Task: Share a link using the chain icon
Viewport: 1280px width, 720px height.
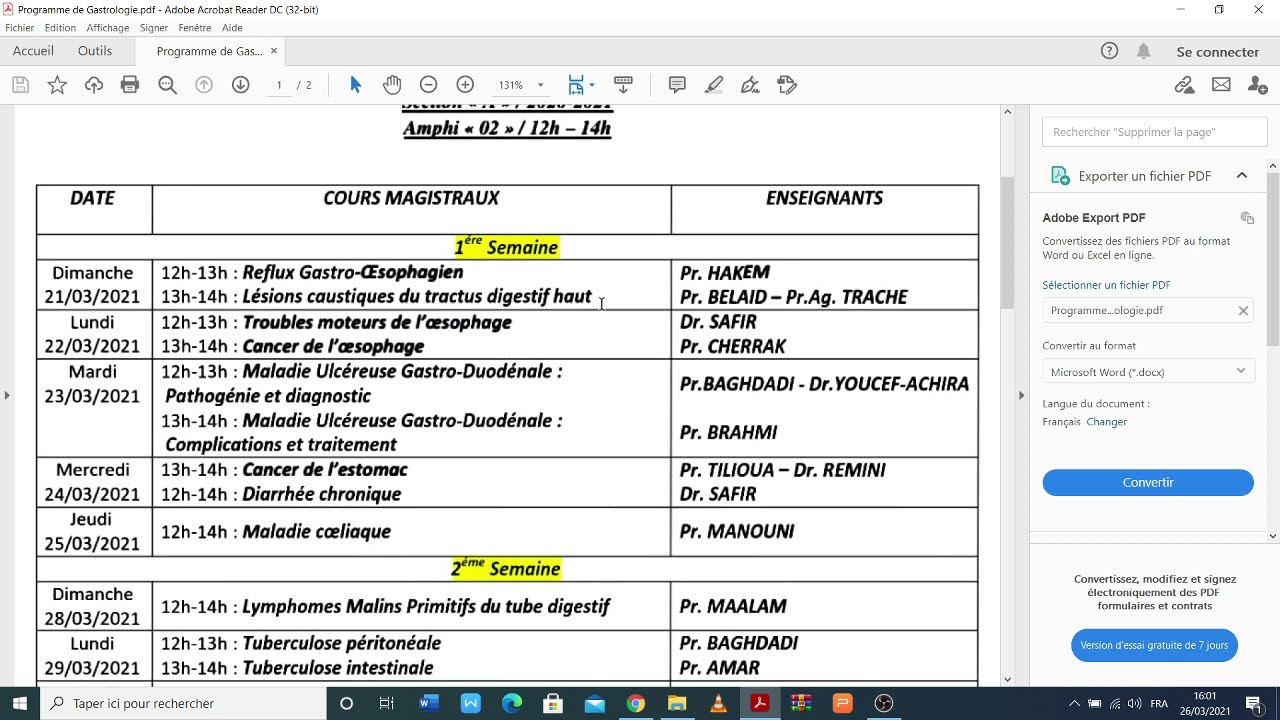Action: 1185,85
